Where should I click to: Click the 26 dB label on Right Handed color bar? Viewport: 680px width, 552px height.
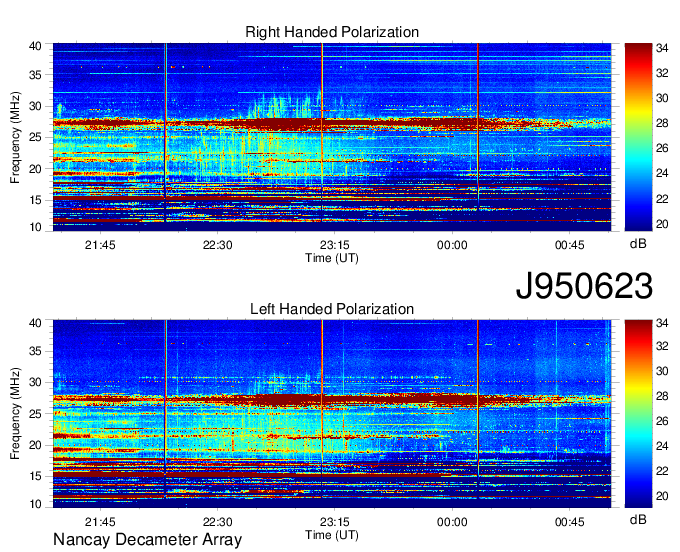(662, 148)
